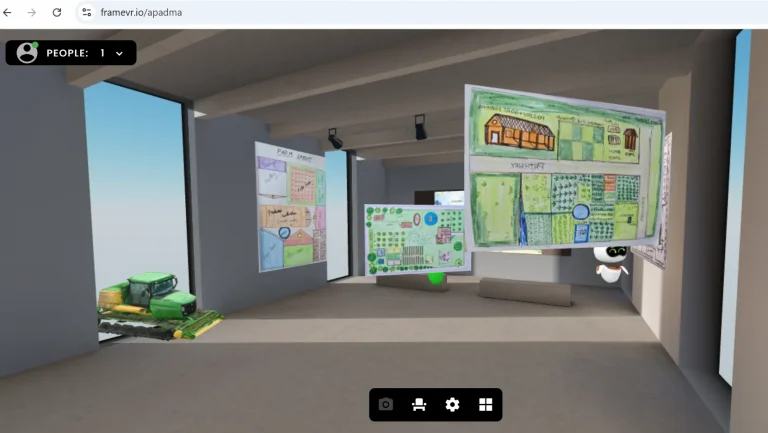Image resolution: width=768 pixels, height=433 pixels.
Task: Select the large farm map poster on right
Action: [x=563, y=167]
